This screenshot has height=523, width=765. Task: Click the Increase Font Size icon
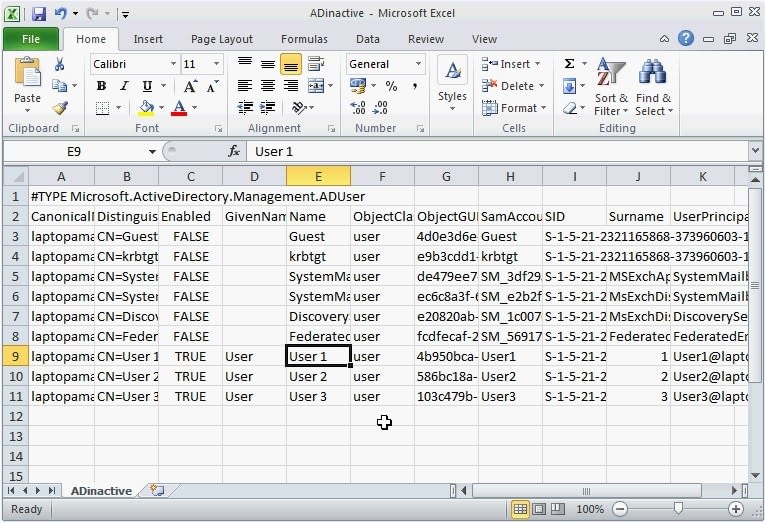click(x=190, y=86)
